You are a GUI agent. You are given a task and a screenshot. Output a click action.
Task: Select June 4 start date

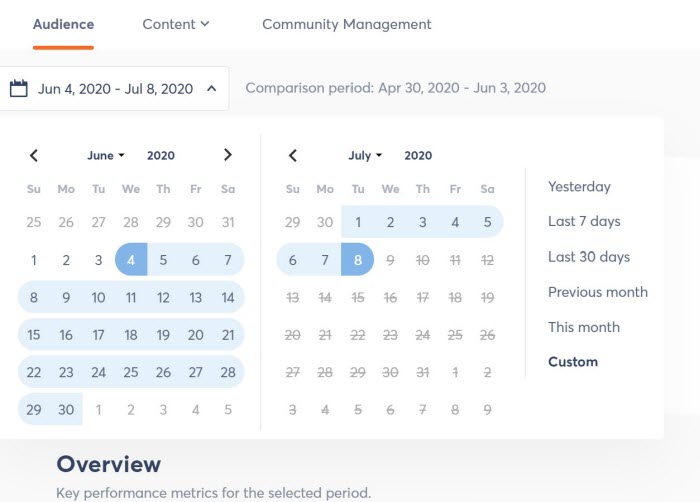point(131,259)
